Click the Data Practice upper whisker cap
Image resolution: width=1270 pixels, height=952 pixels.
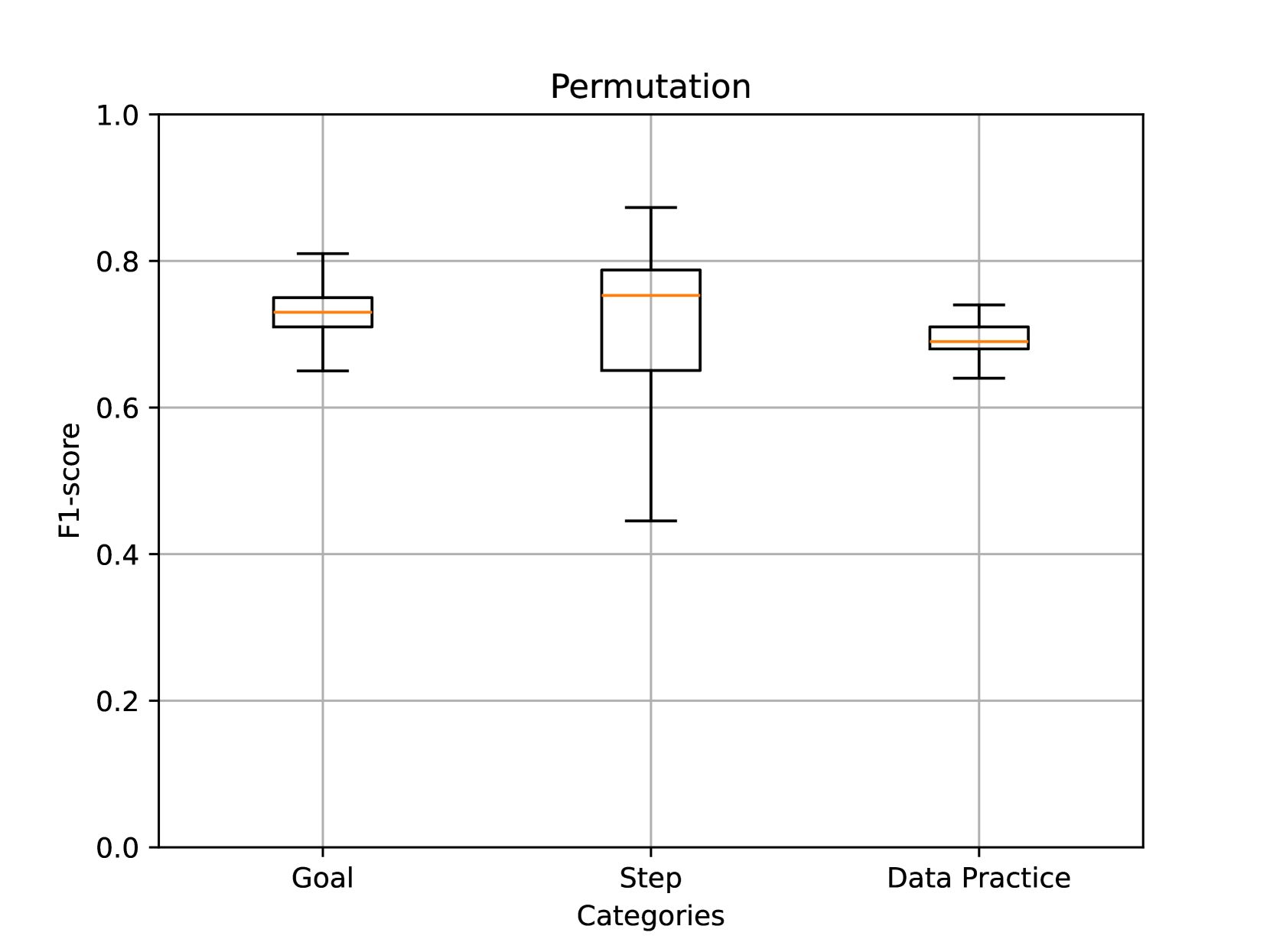[x=979, y=305]
